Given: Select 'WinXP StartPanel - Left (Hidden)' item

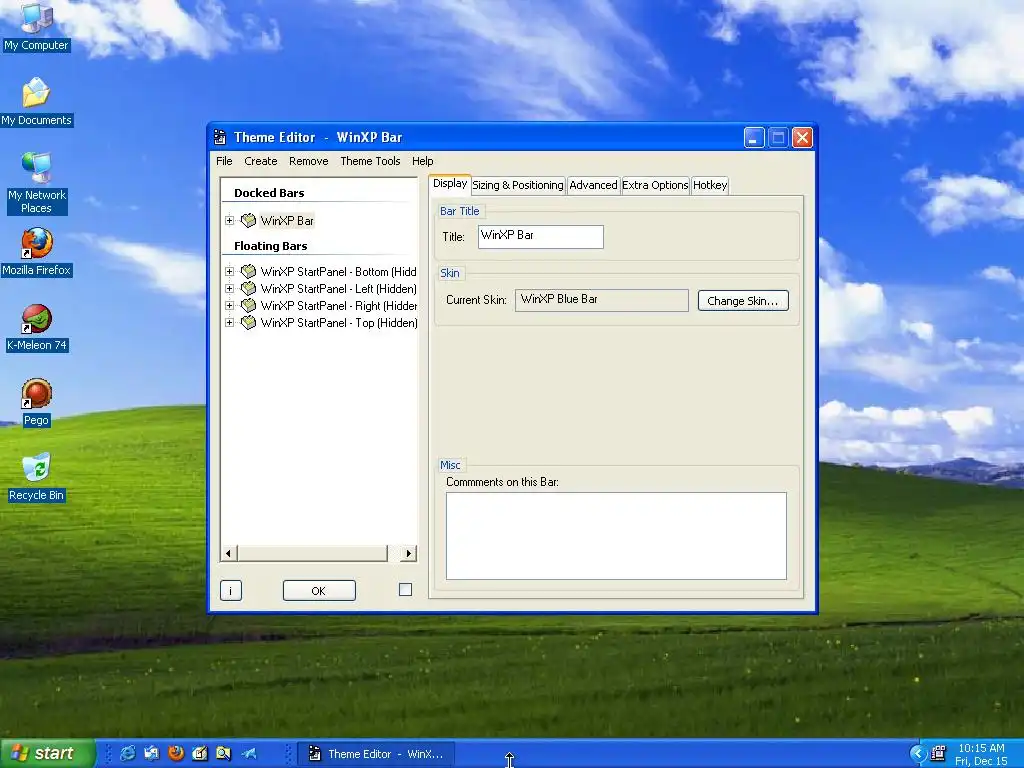Looking at the screenshot, I should coord(338,288).
